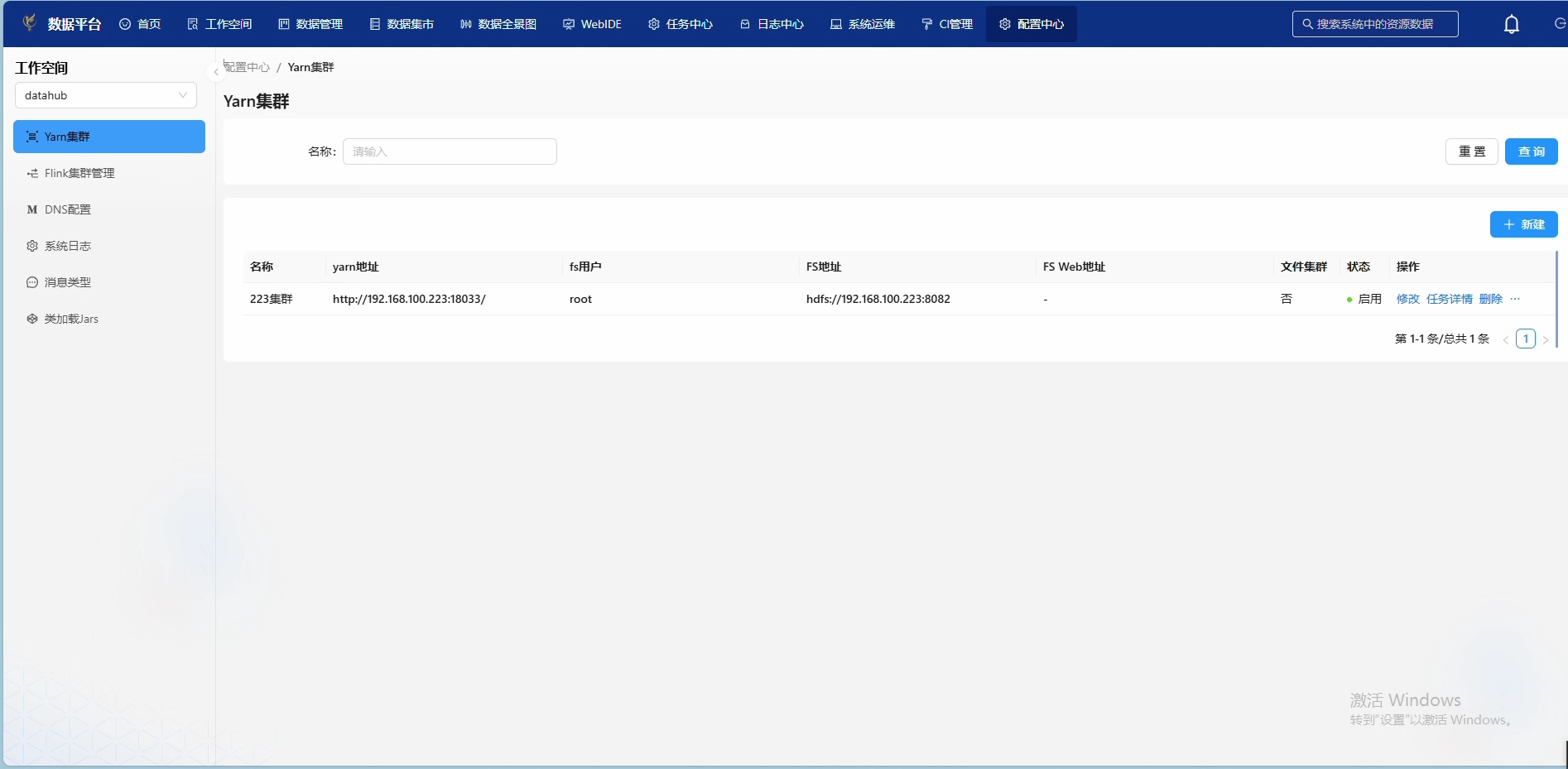The image size is (1568, 769).
Task: Open 系统日志 in the sidebar
Action: coord(109,246)
